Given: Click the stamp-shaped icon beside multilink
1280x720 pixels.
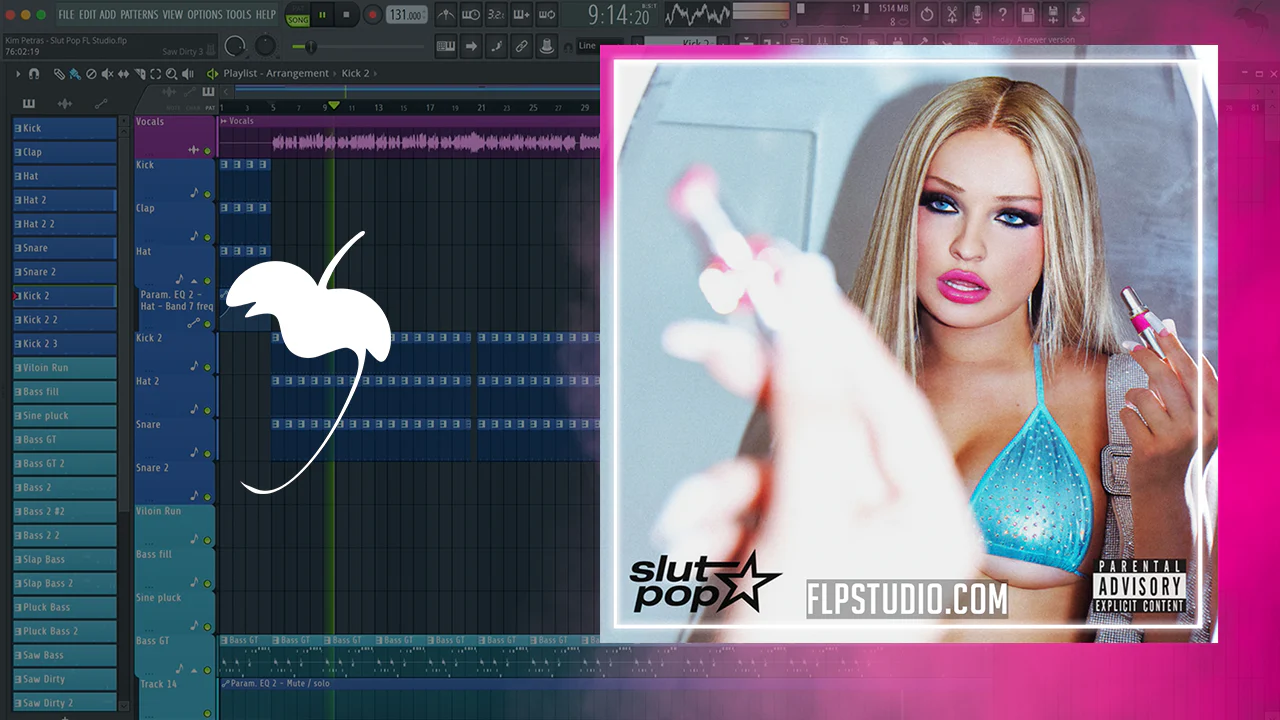Looking at the screenshot, I should tap(547, 46).
